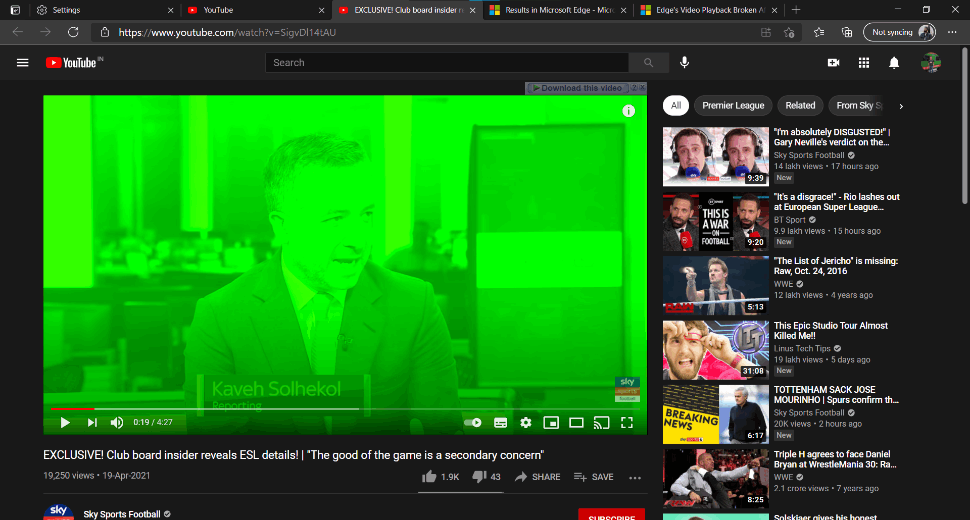The image size is (970, 520).
Task: Open more actions ellipsis under video
Action: (635, 477)
